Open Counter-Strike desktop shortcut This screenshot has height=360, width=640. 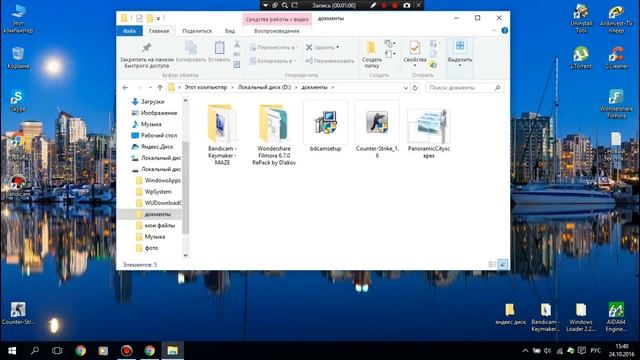point(18,313)
